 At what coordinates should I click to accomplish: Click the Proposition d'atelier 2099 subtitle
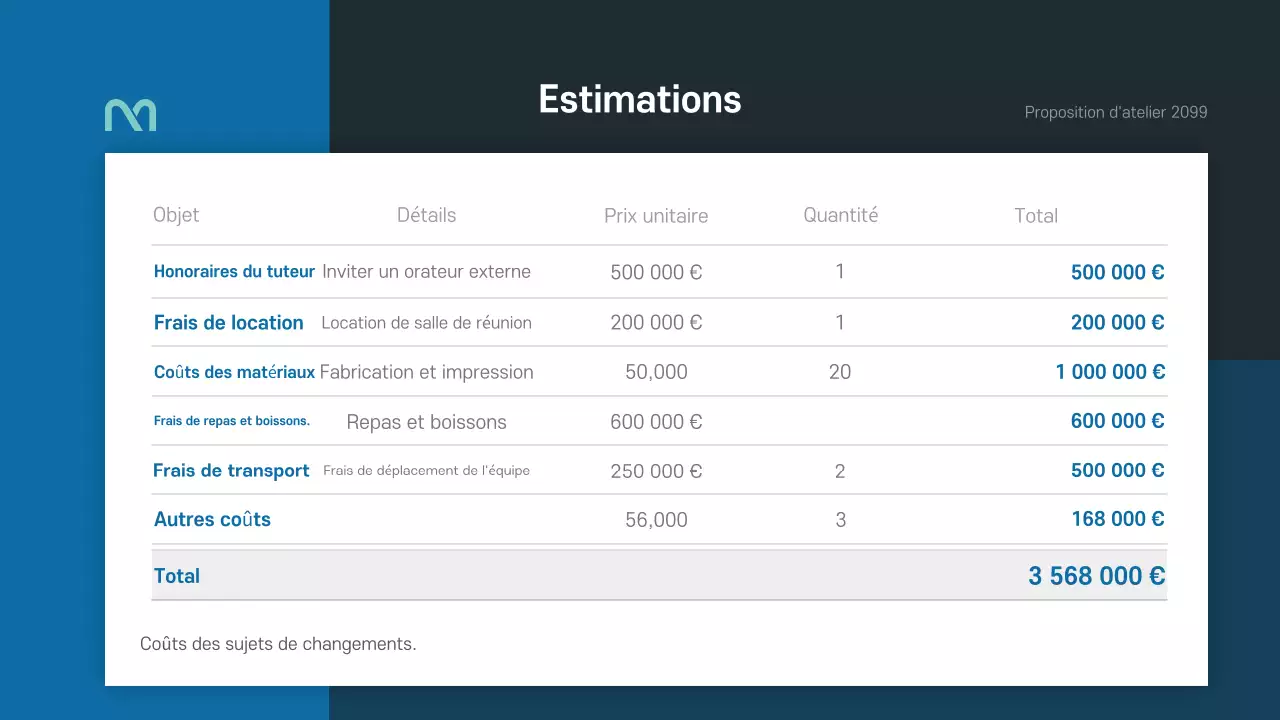(1115, 112)
